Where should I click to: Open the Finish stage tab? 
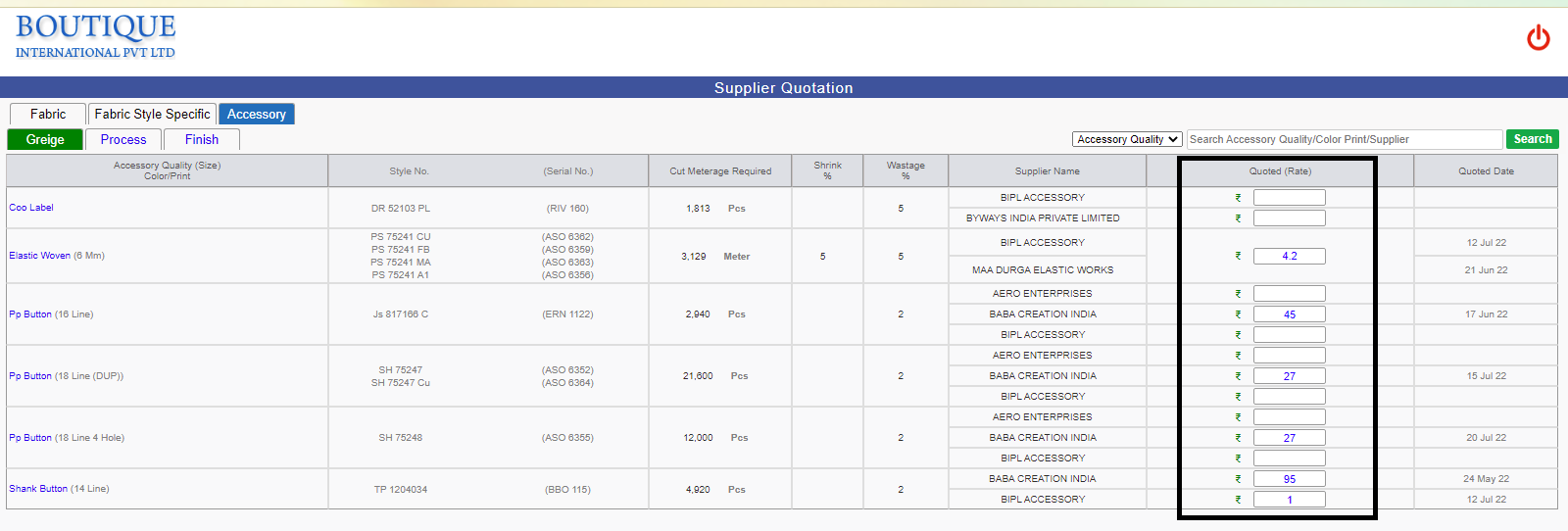tap(202, 139)
